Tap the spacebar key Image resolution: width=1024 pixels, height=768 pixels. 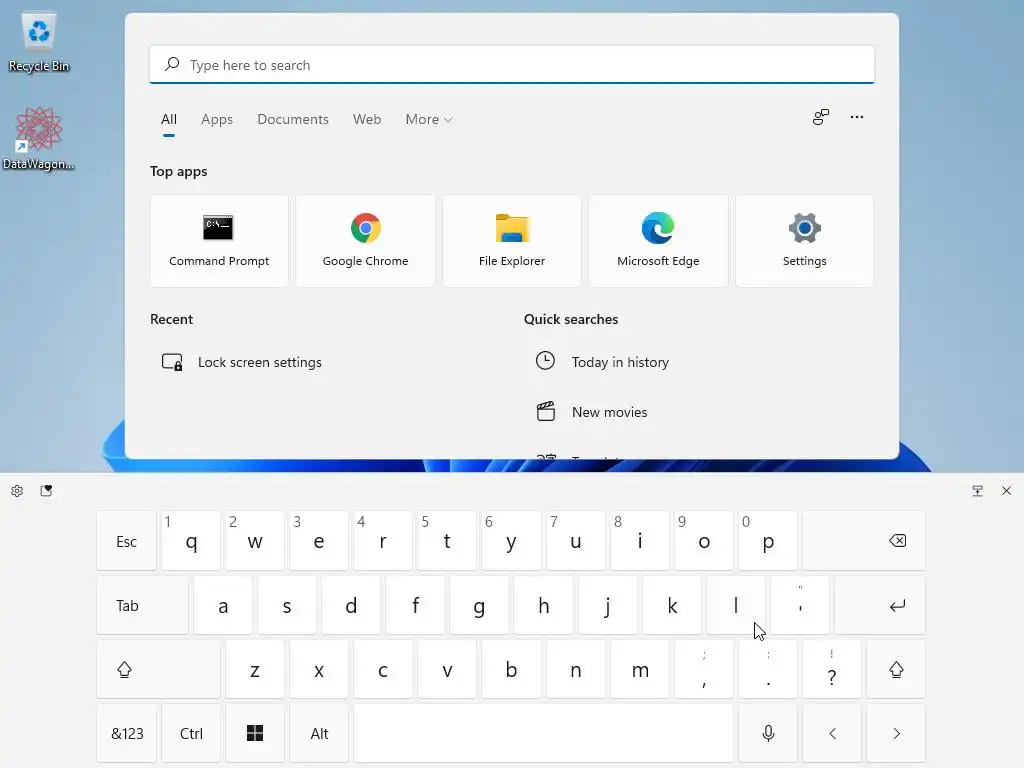(543, 733)
